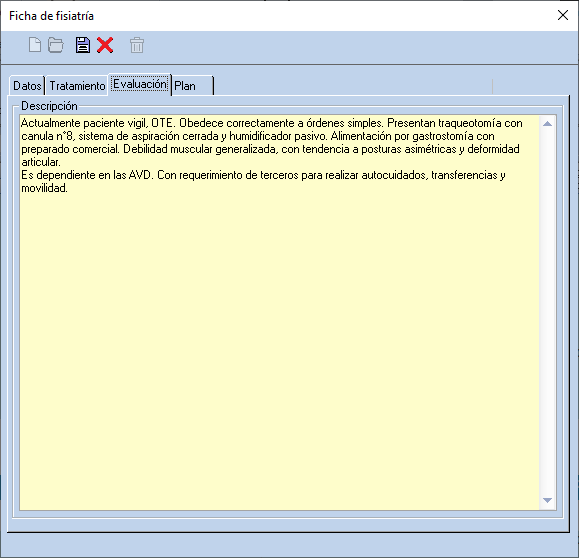Click the trash can delete icon
579x558 pixels.
click(137, 45)
